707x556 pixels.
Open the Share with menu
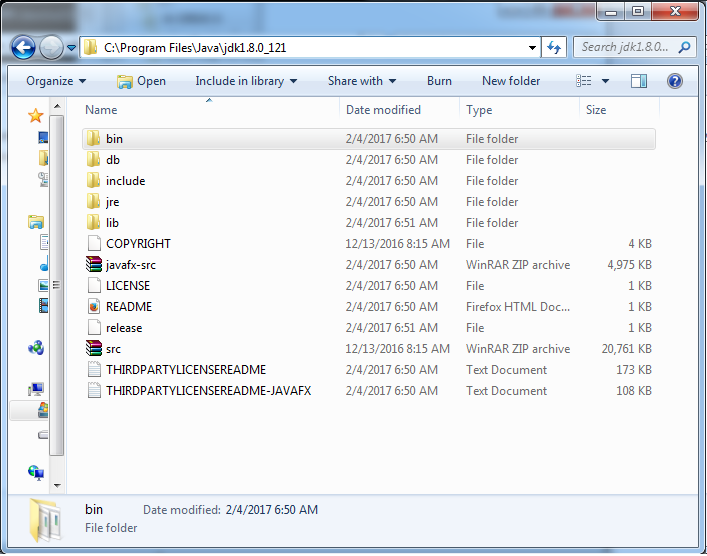362,81
